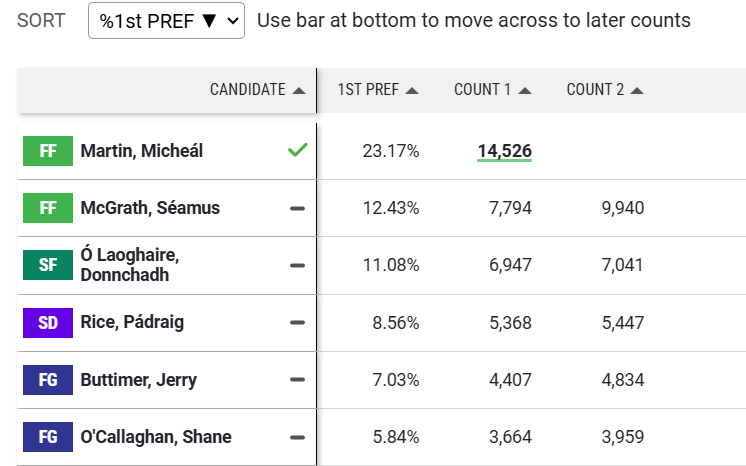Sort by the 1ST PREF column arrow
The height and width of the screenshot is (466, 746).
point(412,90)
